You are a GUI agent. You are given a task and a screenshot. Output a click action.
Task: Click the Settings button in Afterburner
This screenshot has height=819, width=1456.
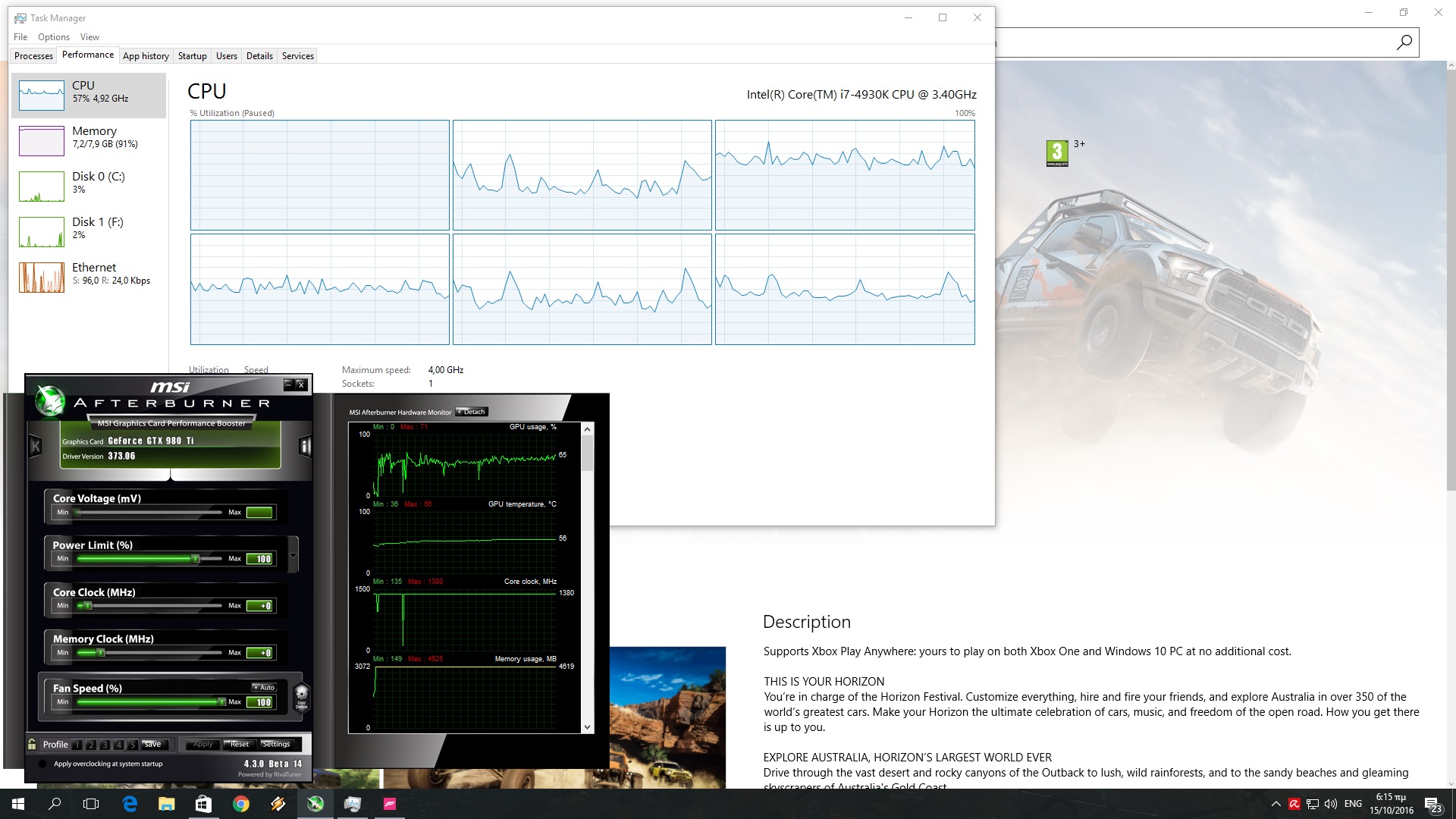[276, 744]
